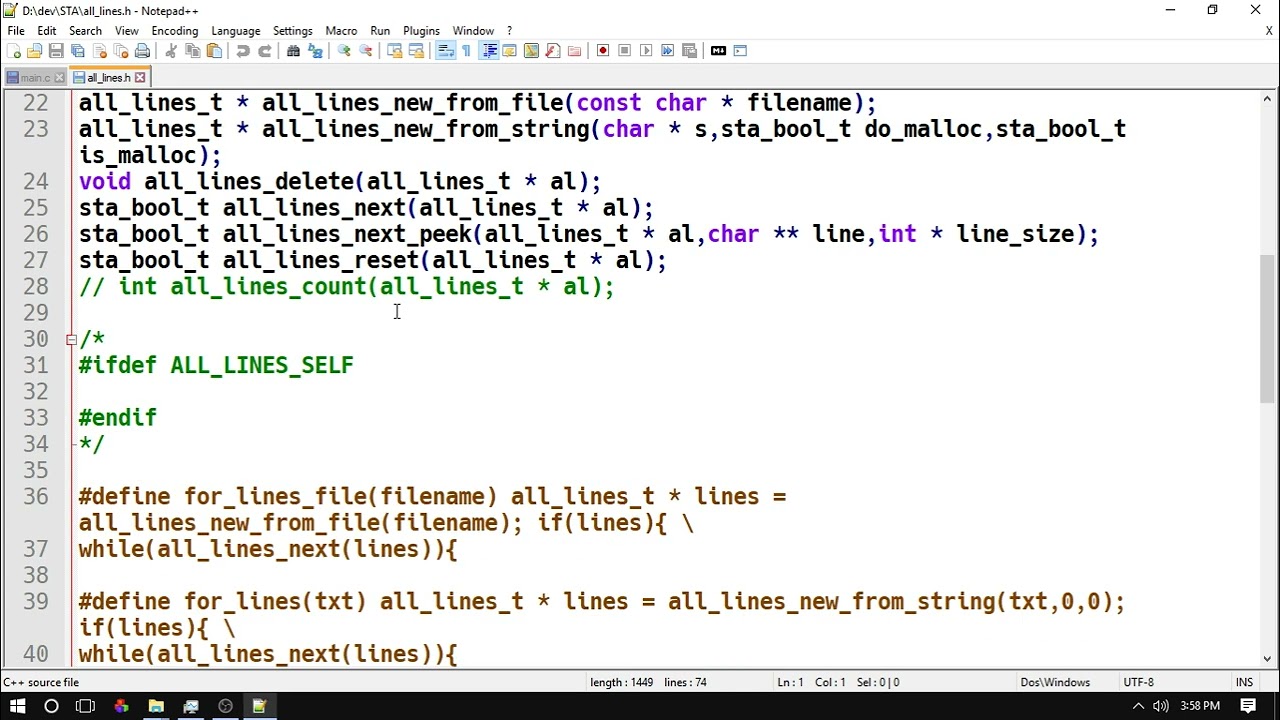Toggle the Word Wrap toolbar button
Viewport: 1280px width, 720px height.
(445, 51)
